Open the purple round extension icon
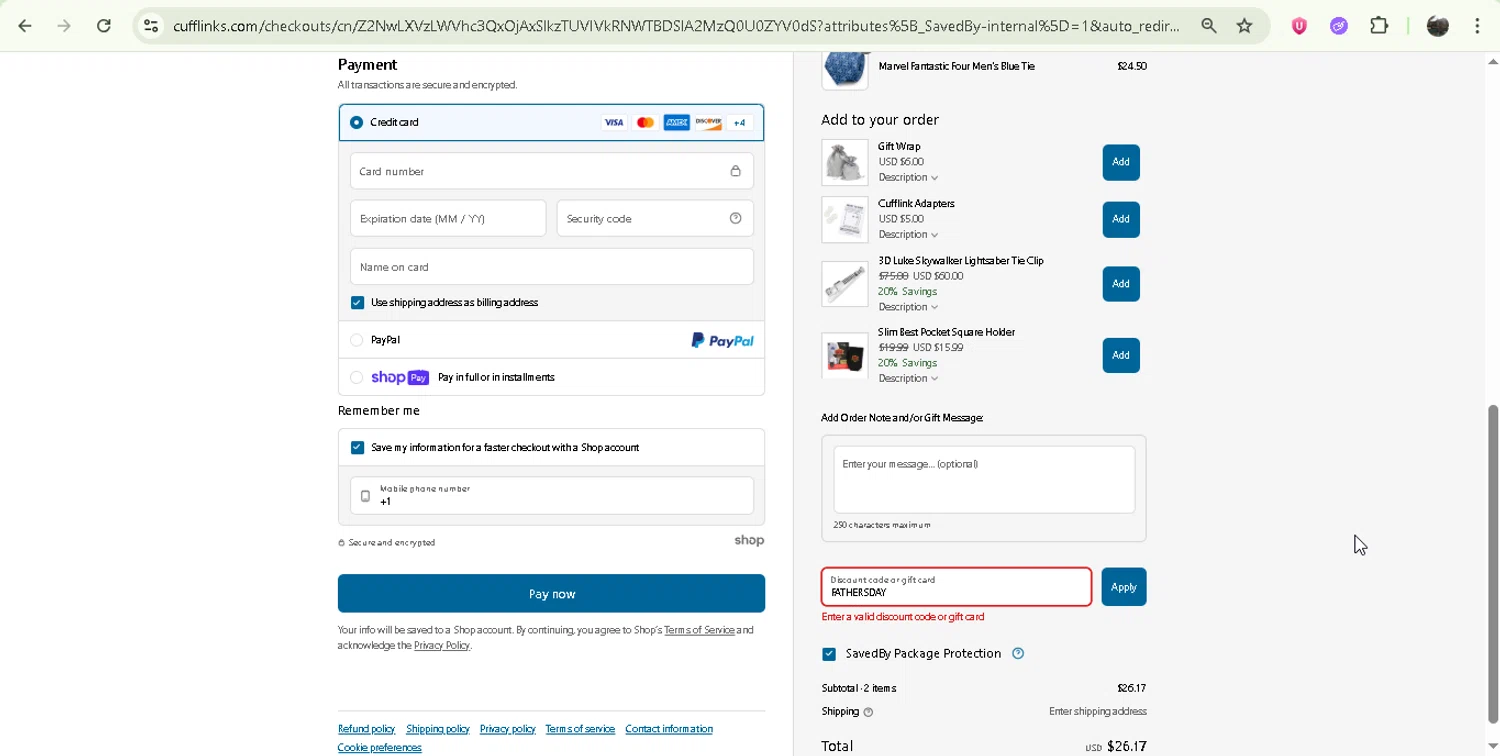This screenshot has height=756, width=1500. (x=1339, y=26)
